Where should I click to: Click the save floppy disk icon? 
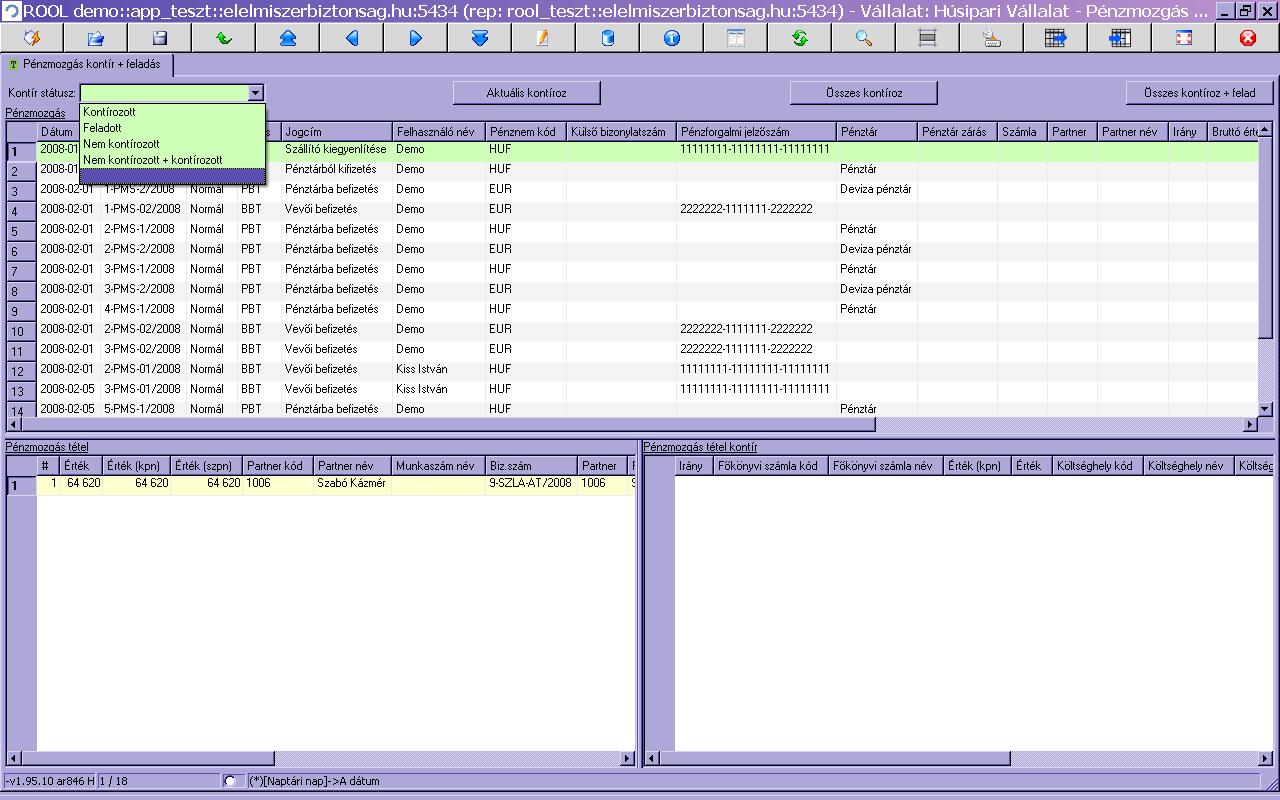point(160,38)
